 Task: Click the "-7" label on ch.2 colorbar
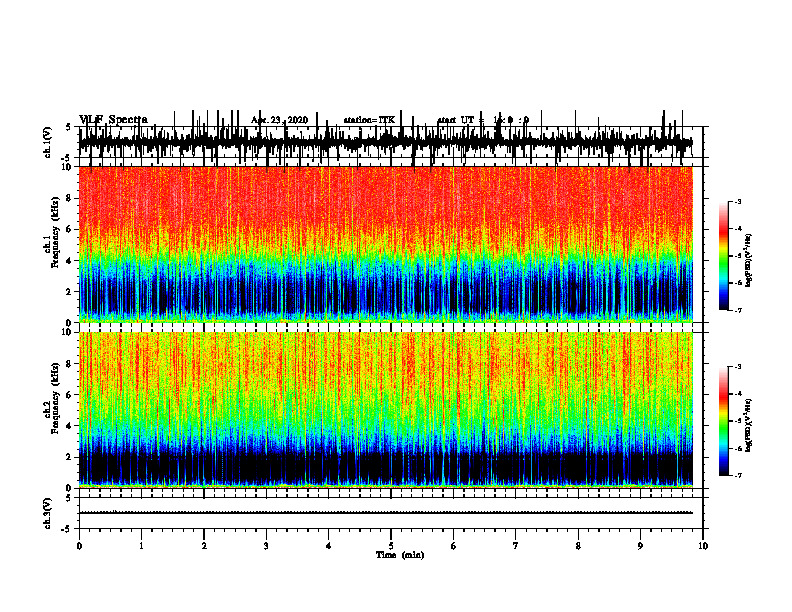pos(737,475)
